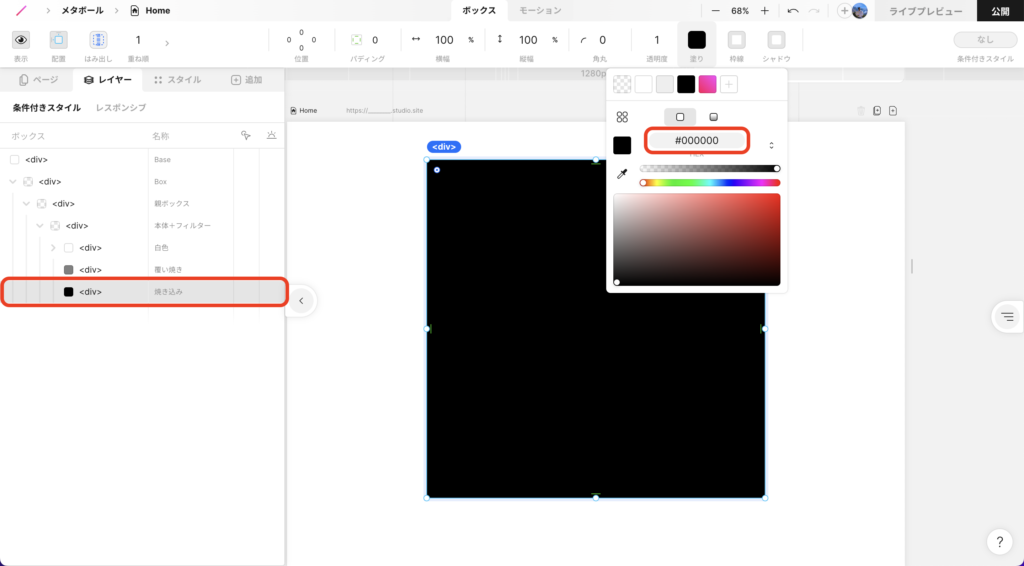
Task: Open the 追加 panel tab
Action: click(247, 80)
